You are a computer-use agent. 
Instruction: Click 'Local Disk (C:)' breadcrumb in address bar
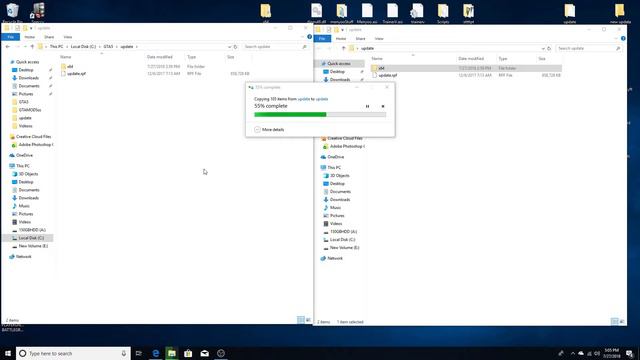click(x=83, y=47)
